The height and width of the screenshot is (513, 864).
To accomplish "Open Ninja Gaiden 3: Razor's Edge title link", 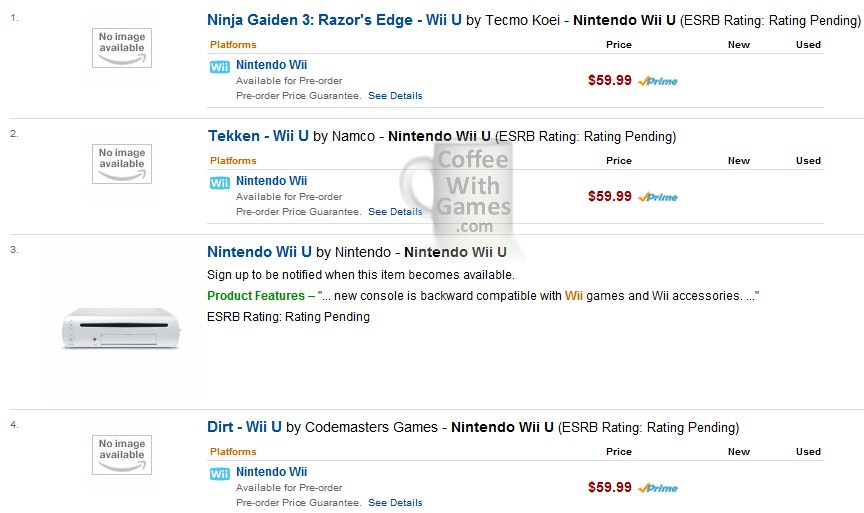I will [x=334, y=19].
